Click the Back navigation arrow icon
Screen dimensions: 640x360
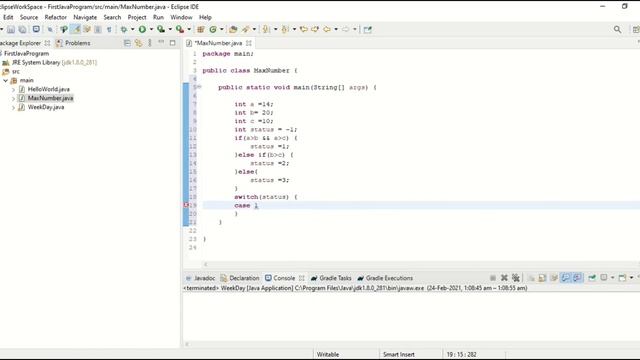click(327, 29)
